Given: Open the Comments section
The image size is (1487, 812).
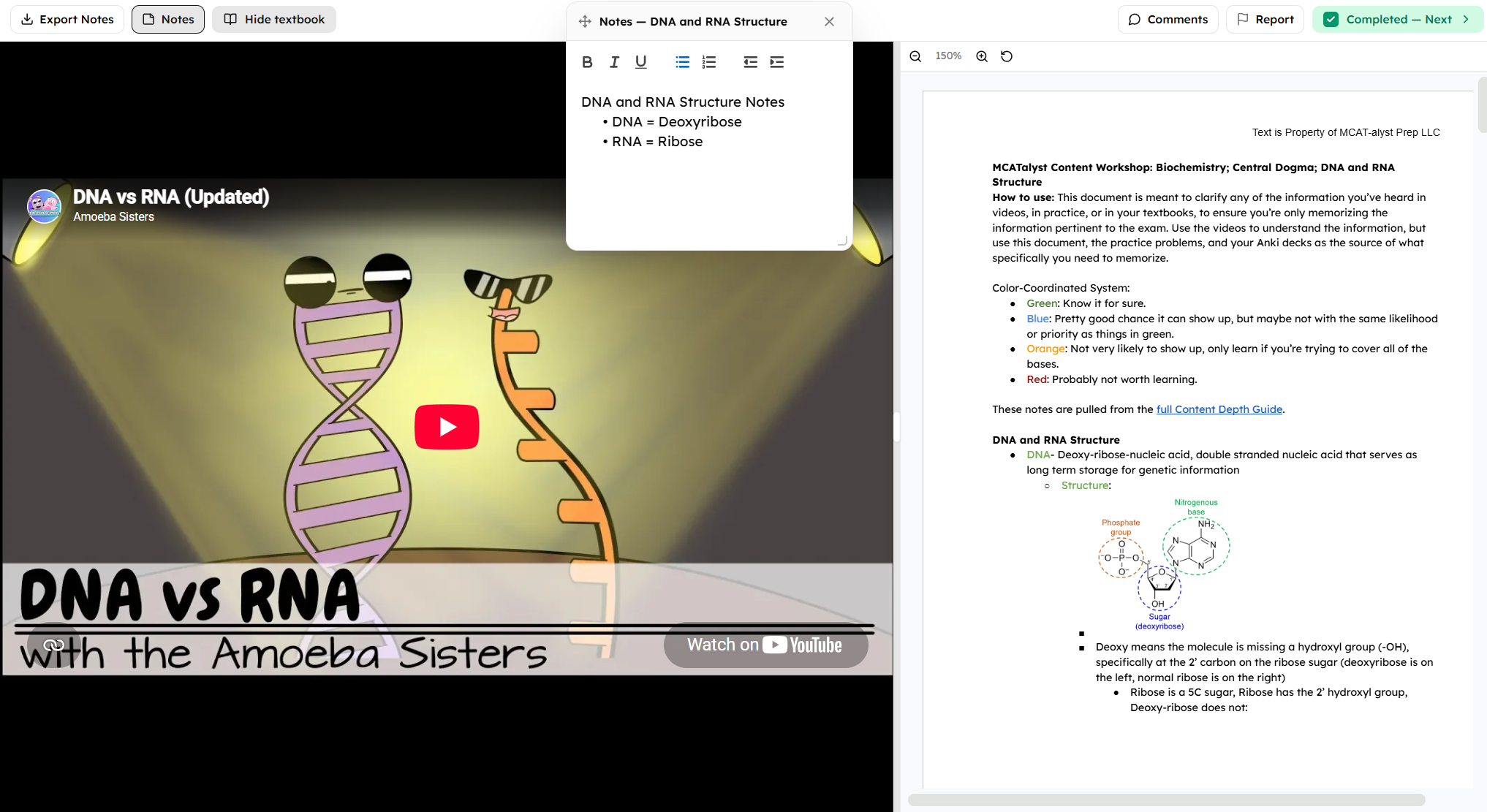Looking at the screenshot, I should pos(1168,20).
